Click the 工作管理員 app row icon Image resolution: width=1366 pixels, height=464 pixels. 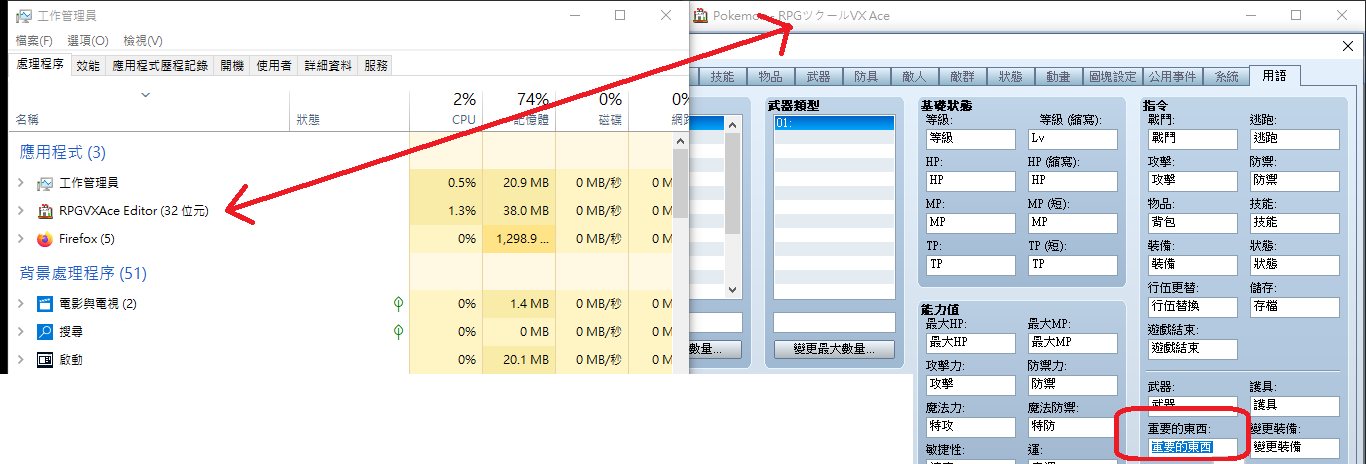(x=44, y=183)
